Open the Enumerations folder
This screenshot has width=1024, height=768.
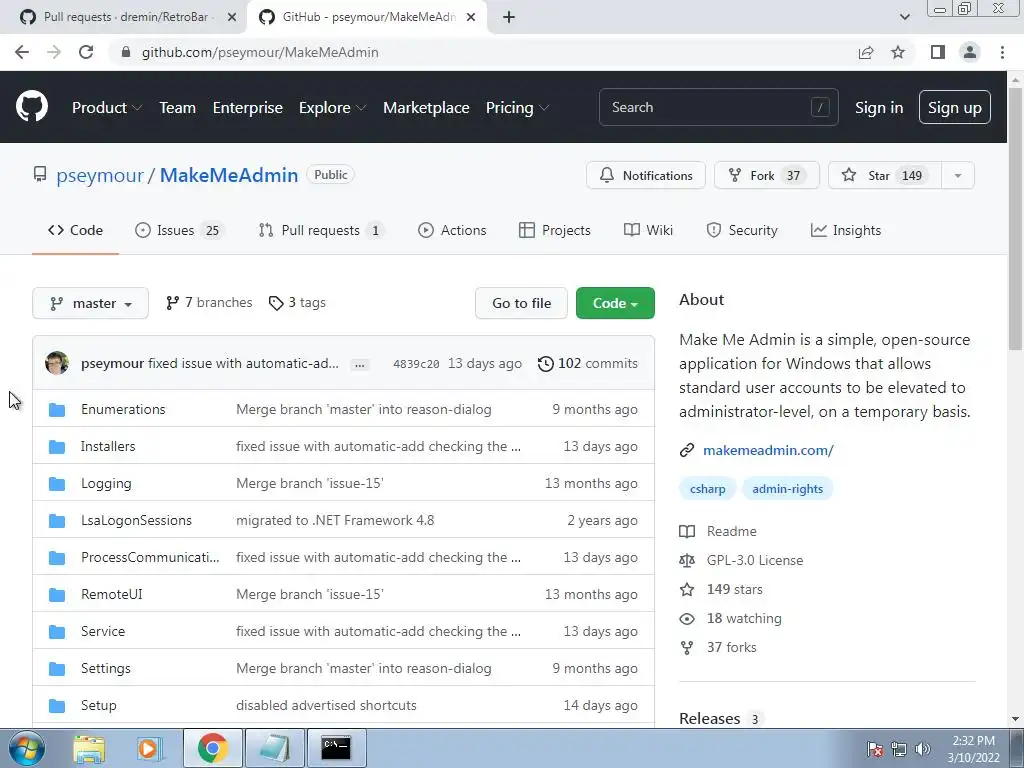pos(123,409)
